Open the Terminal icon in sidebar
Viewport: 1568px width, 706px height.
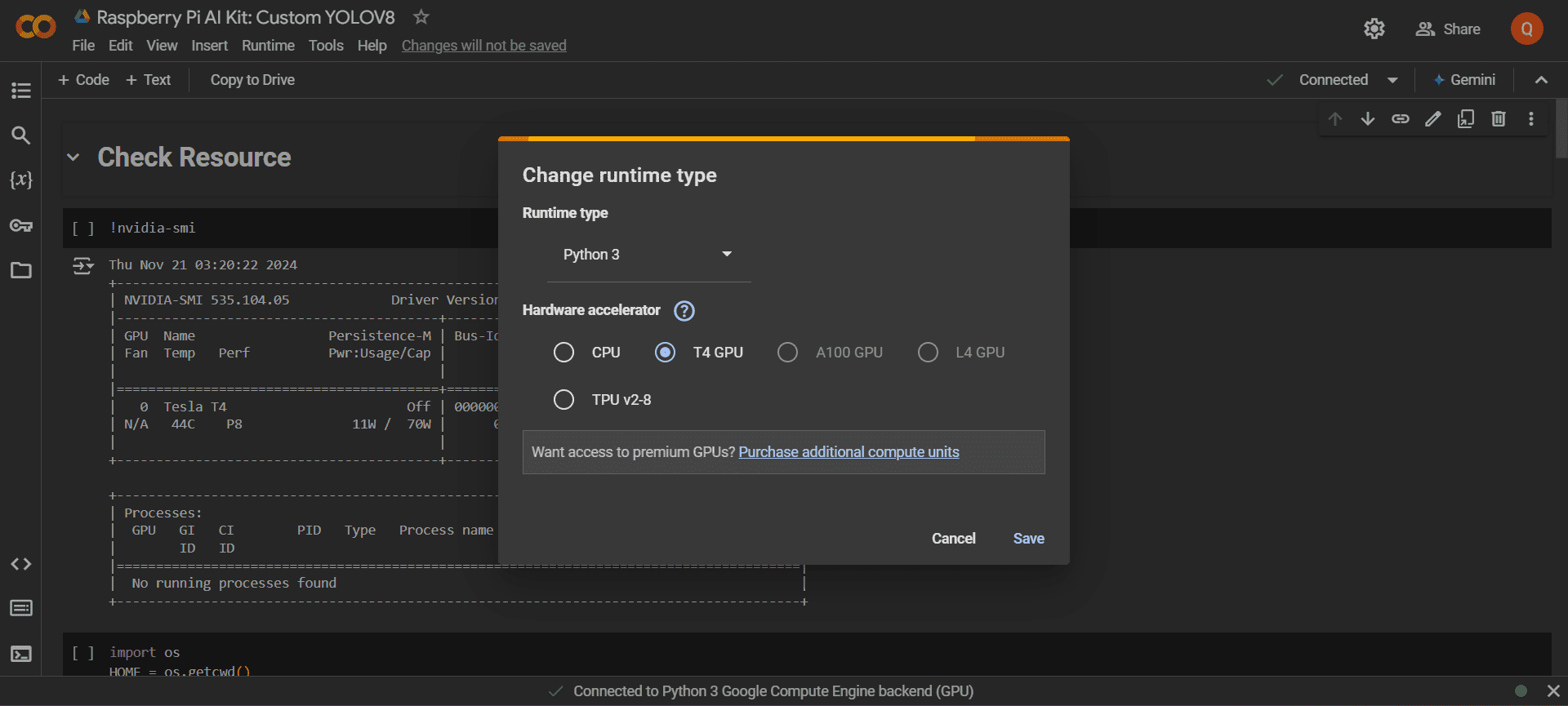point(21,654)
